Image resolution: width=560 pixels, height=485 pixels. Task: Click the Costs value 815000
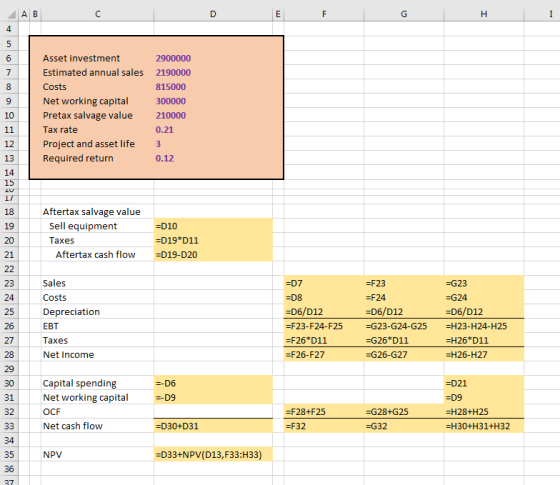[x=171, y=87]
